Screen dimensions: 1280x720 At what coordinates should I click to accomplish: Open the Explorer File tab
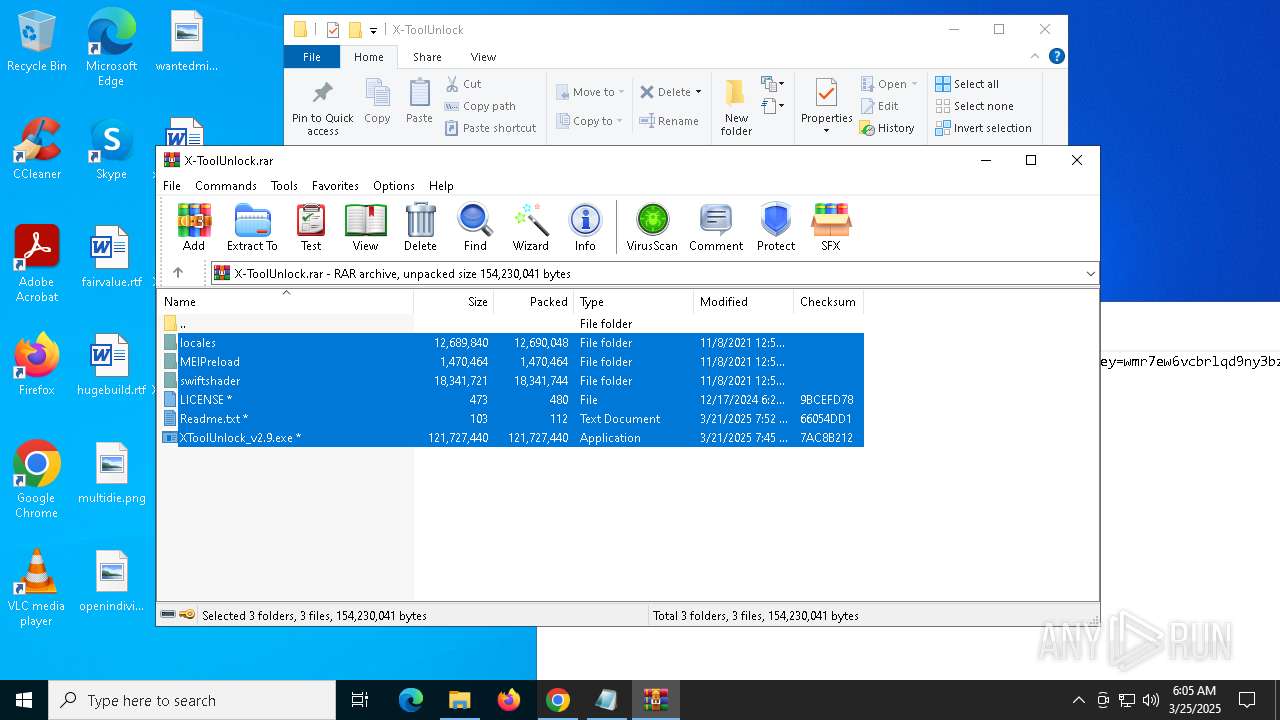(312, 57)
